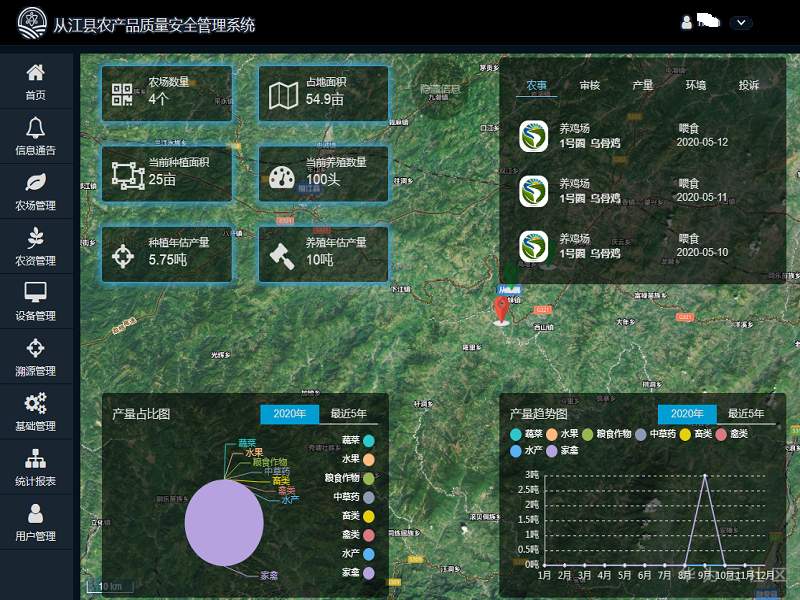
Task: Switch to the 投诉 tab
Action: pyautogui.click(x=749, y=85)
